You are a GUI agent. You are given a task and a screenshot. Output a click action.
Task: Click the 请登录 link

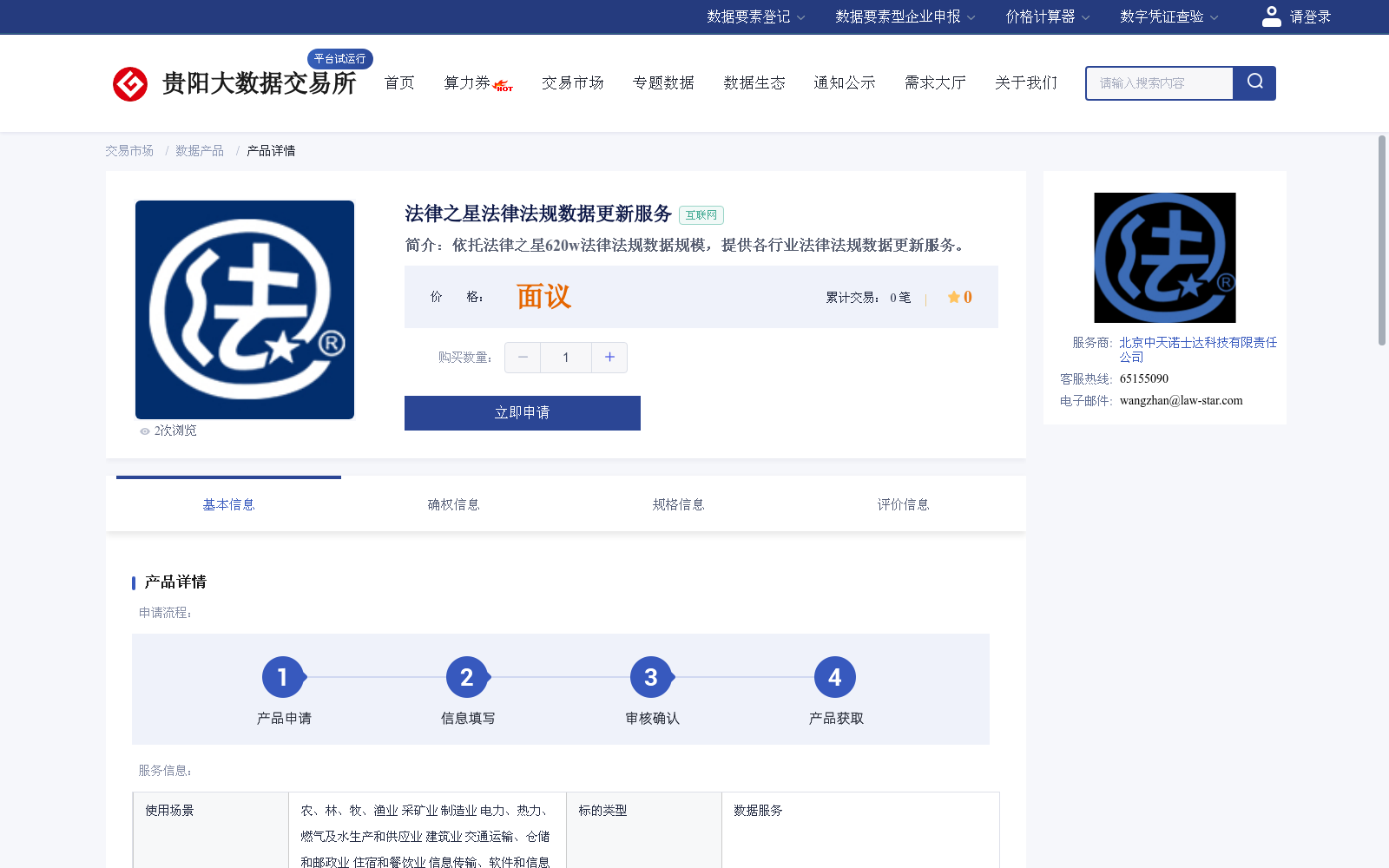pos(1310,16)
